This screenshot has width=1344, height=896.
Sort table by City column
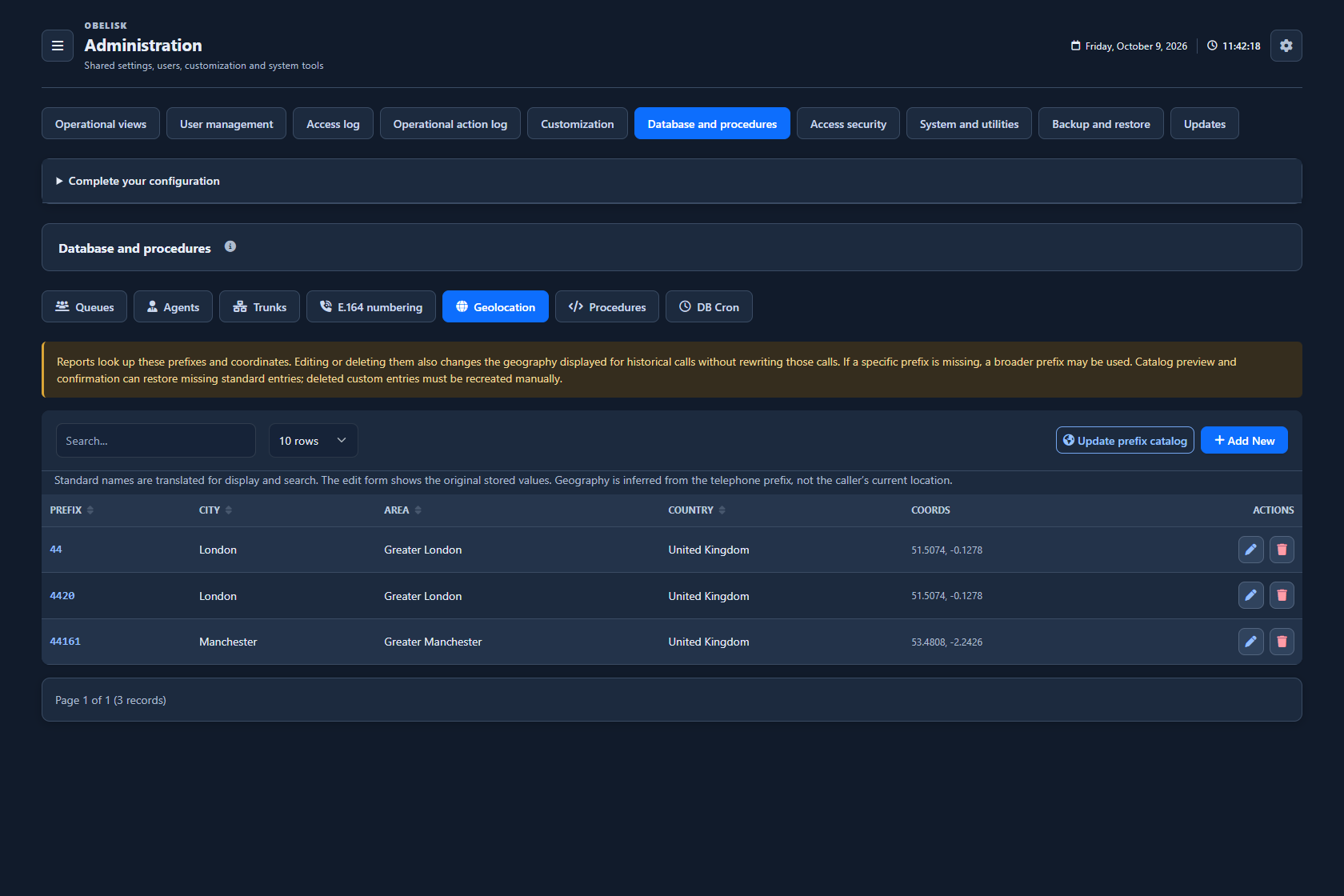tap(215, 510)
